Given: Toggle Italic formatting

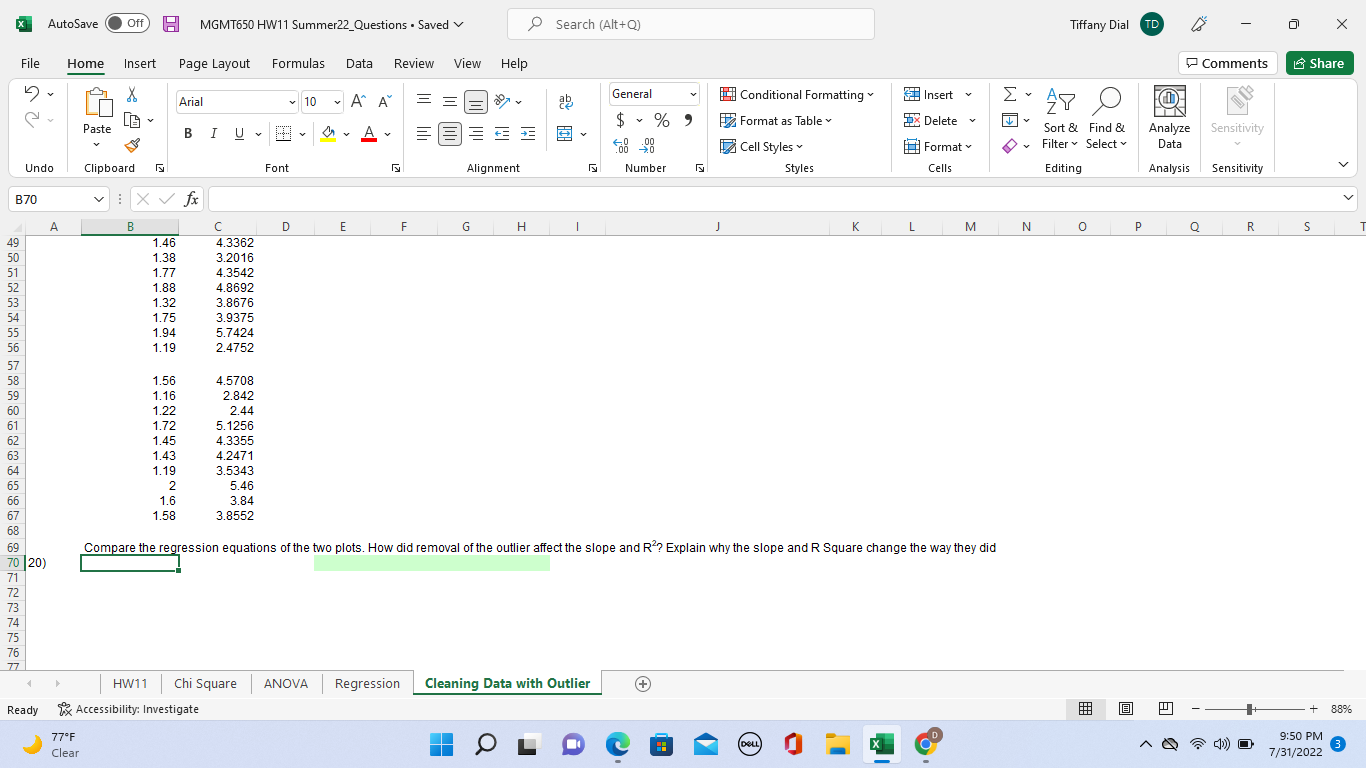Looking at the screenshot, I should (x=213, y=134).
